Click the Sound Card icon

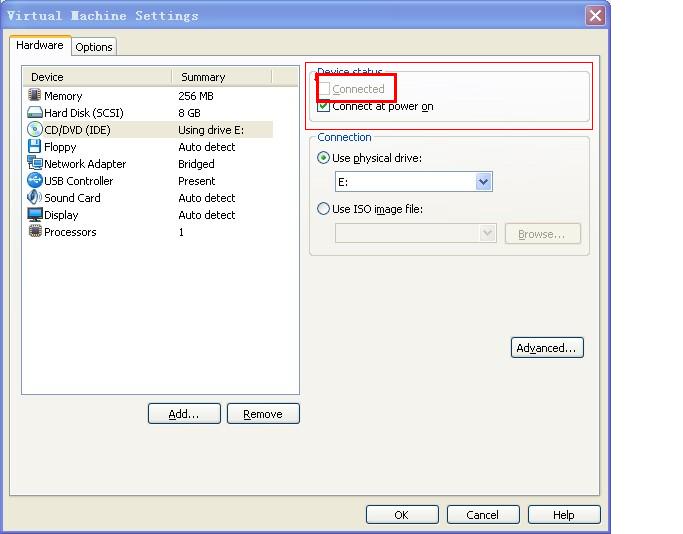35,198
